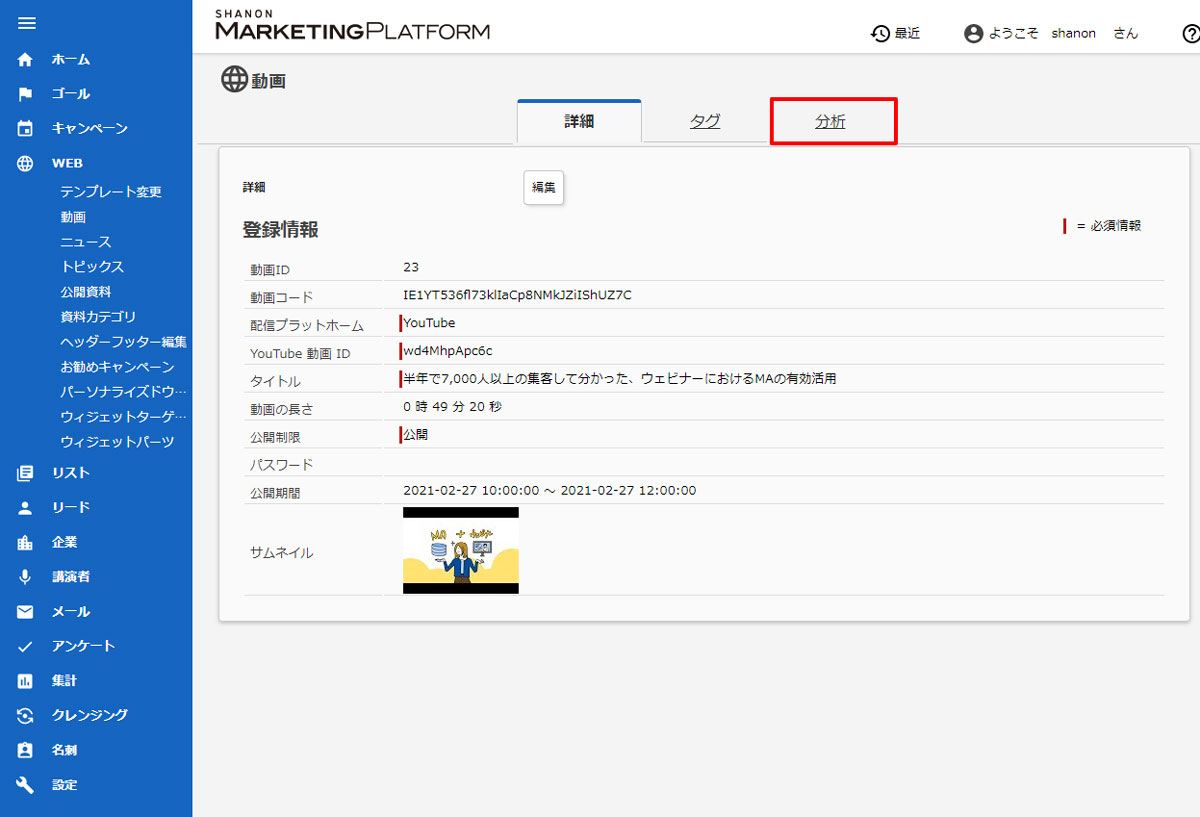The image size is (1200, 817).
Task: Open the user account shanon menu
Action: click(1050, 34)
